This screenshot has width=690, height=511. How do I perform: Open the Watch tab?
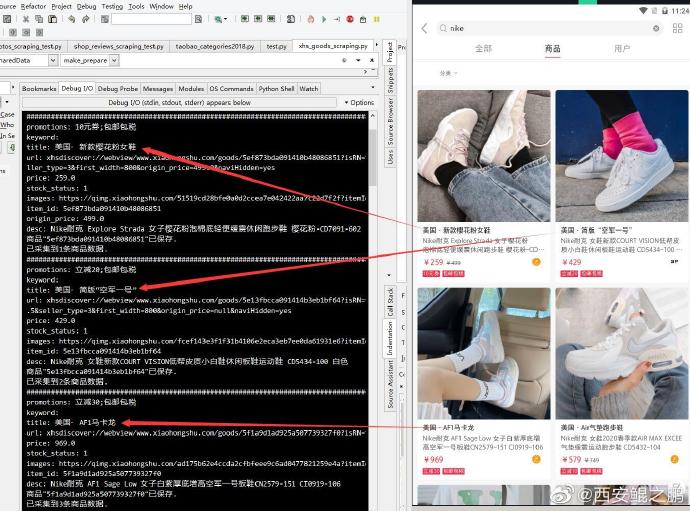tap(308, 88)
